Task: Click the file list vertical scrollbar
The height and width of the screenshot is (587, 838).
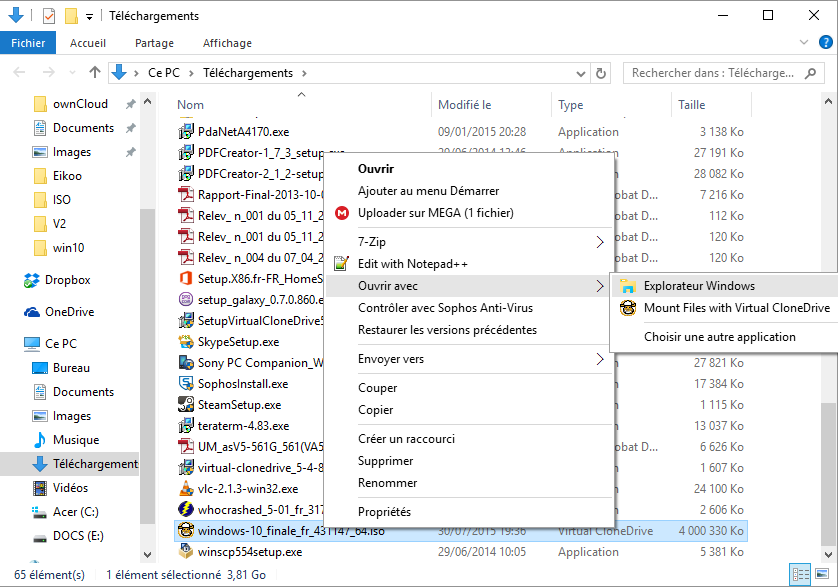Action: click(829, 300)
